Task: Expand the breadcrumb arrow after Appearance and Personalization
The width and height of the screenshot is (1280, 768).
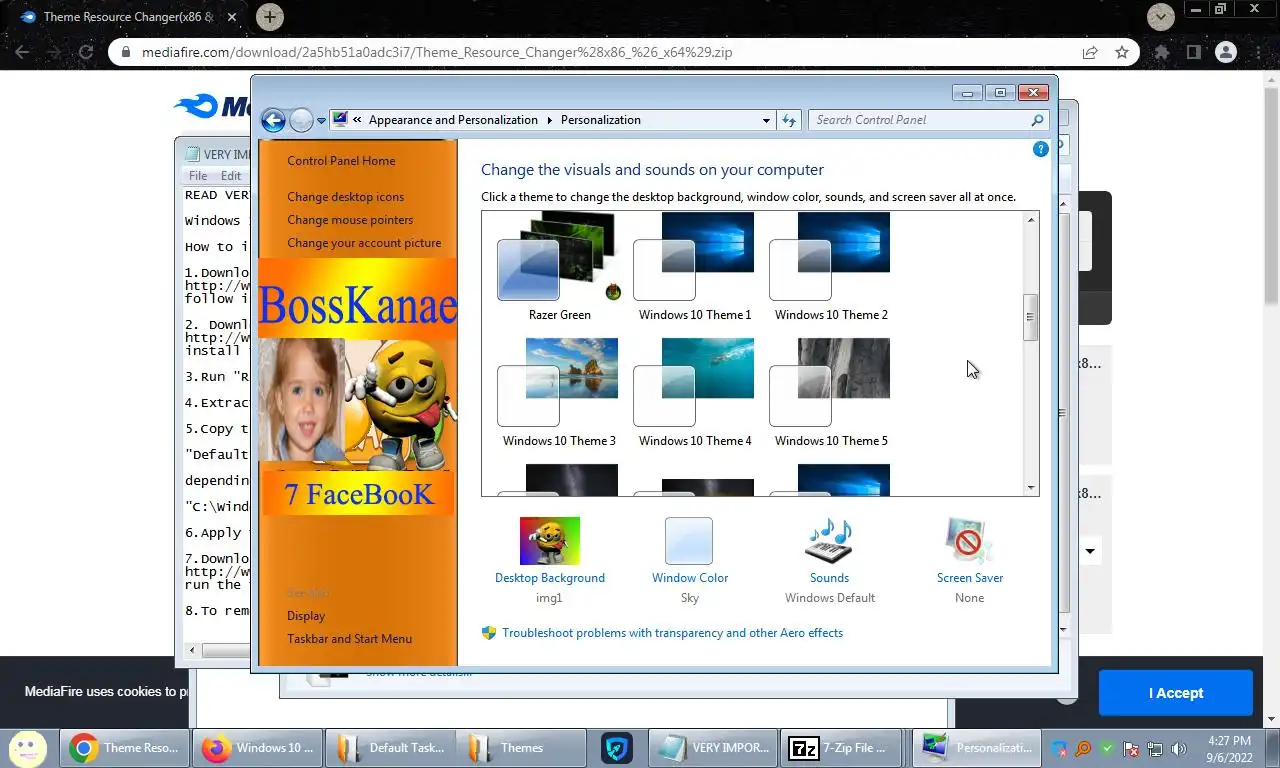Action: (549, 120)
